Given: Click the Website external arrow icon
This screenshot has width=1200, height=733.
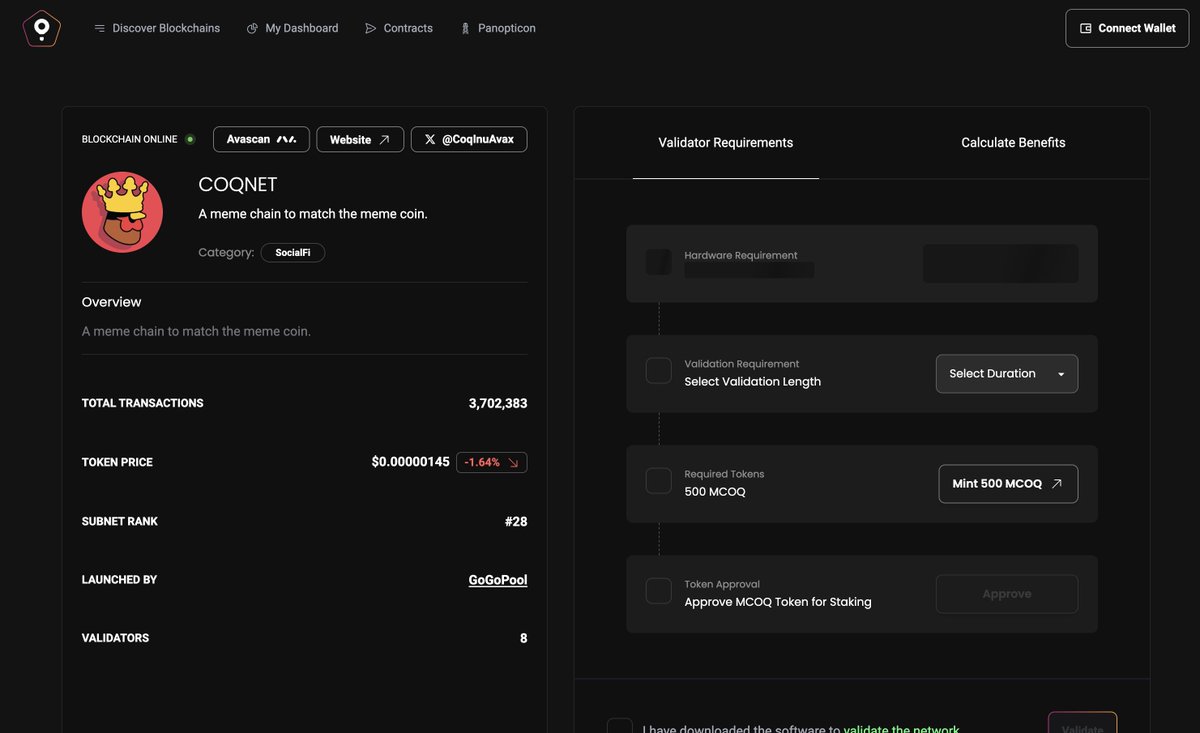Looking at the screenshot, I should 385,140.
